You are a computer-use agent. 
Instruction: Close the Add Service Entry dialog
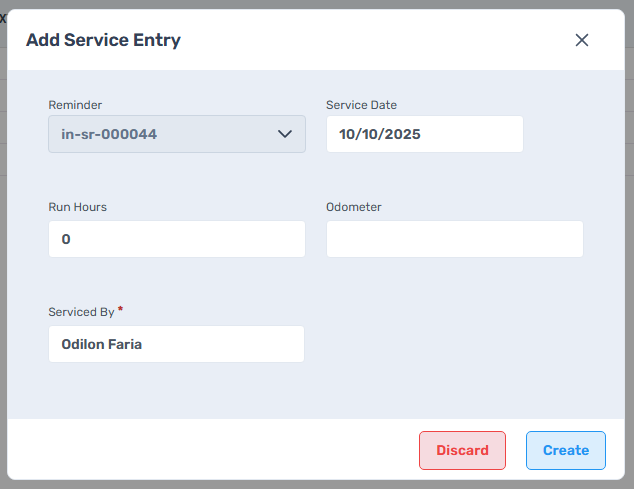[582, 40]
